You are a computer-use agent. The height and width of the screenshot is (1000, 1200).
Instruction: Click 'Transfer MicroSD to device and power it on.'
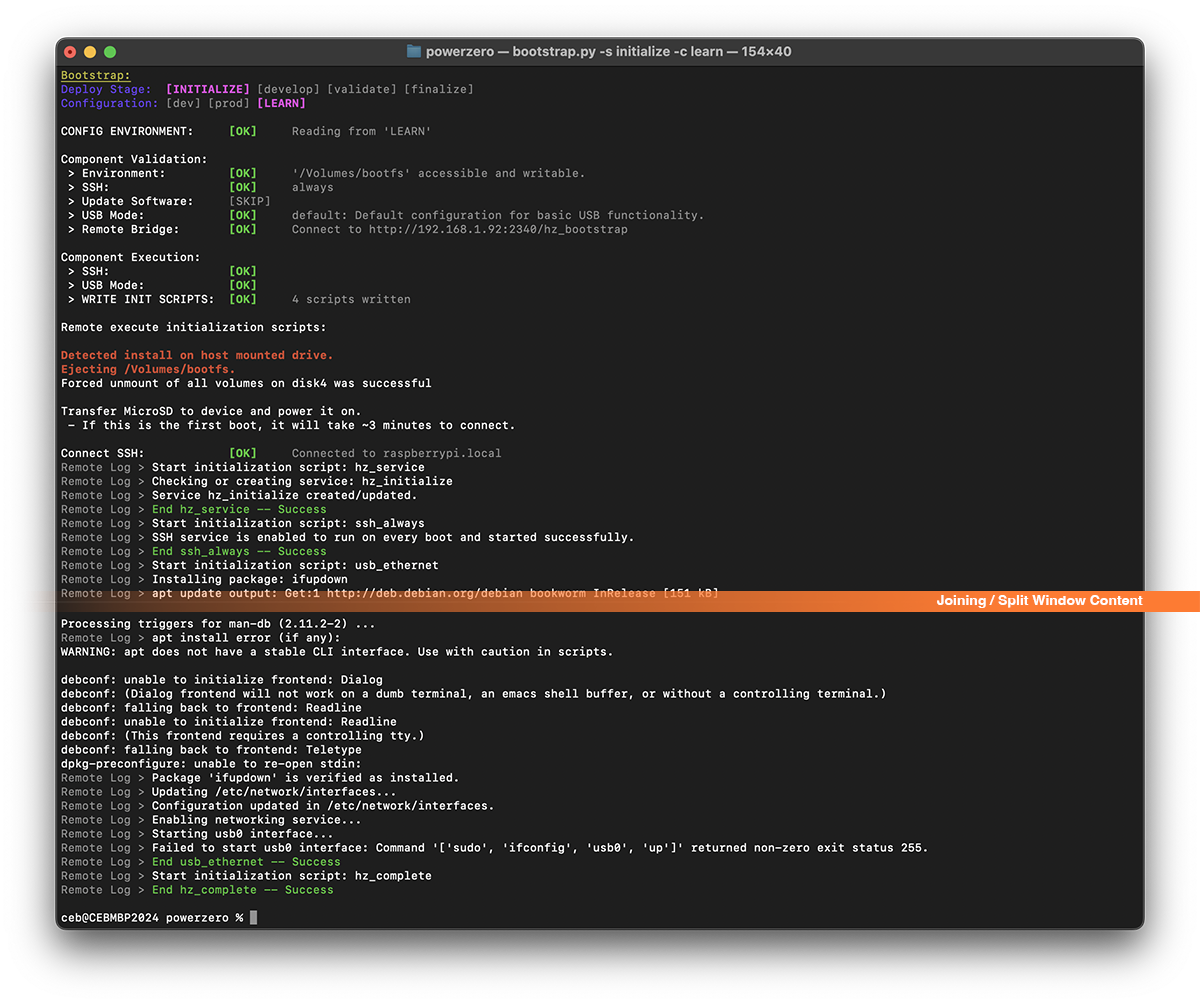pyautogui.click(x=211, y=411)
